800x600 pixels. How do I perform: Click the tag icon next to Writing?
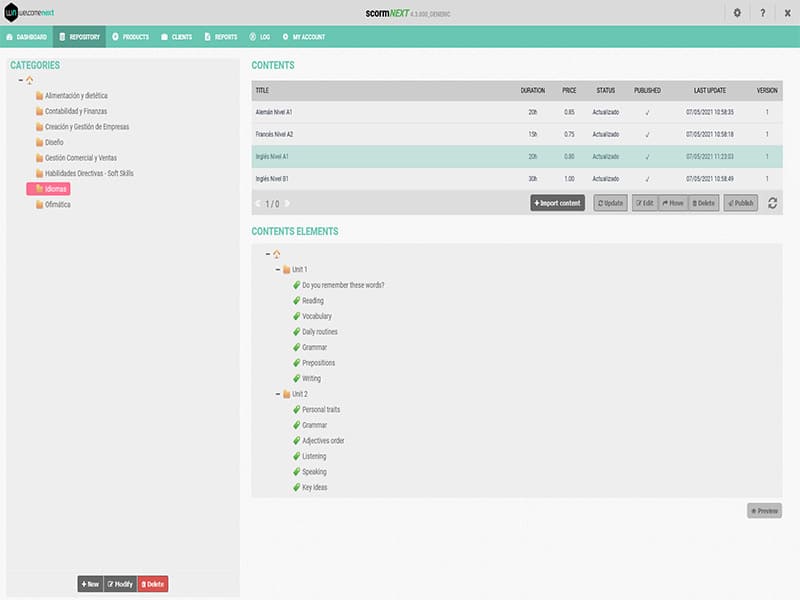click(296, 378)
